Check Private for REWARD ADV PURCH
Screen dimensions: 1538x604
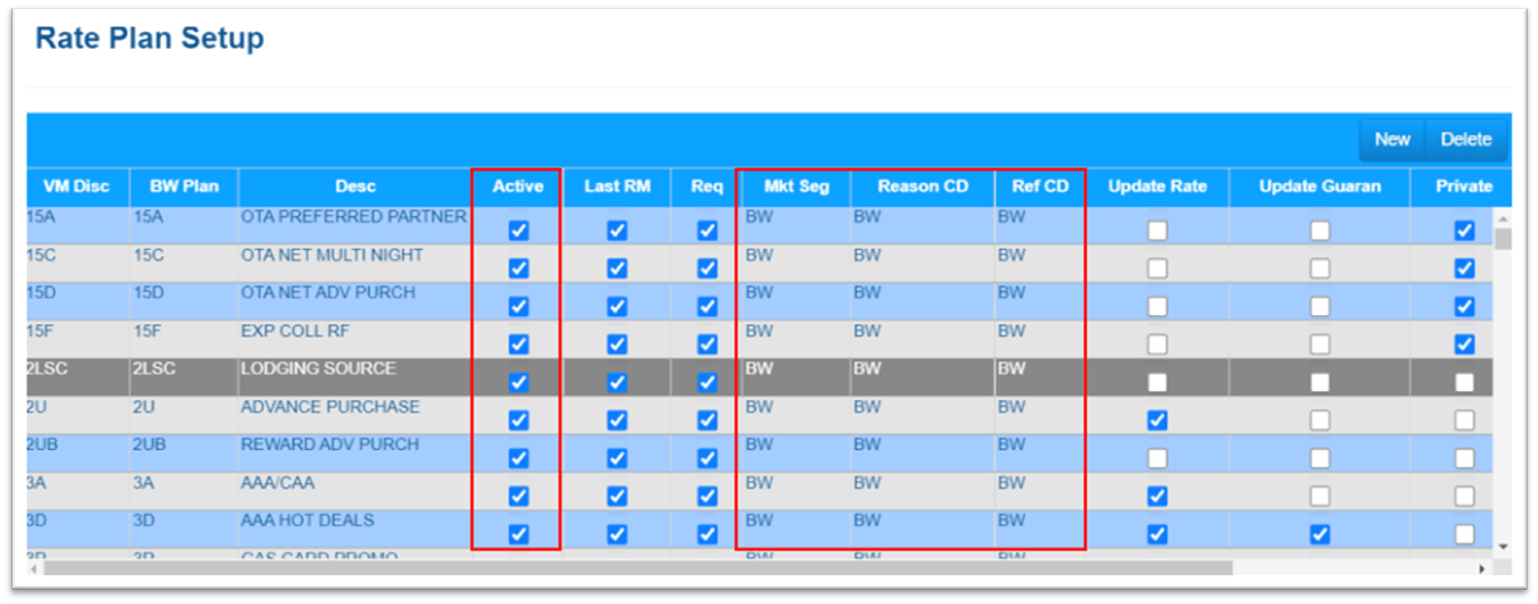point(1464,458)
